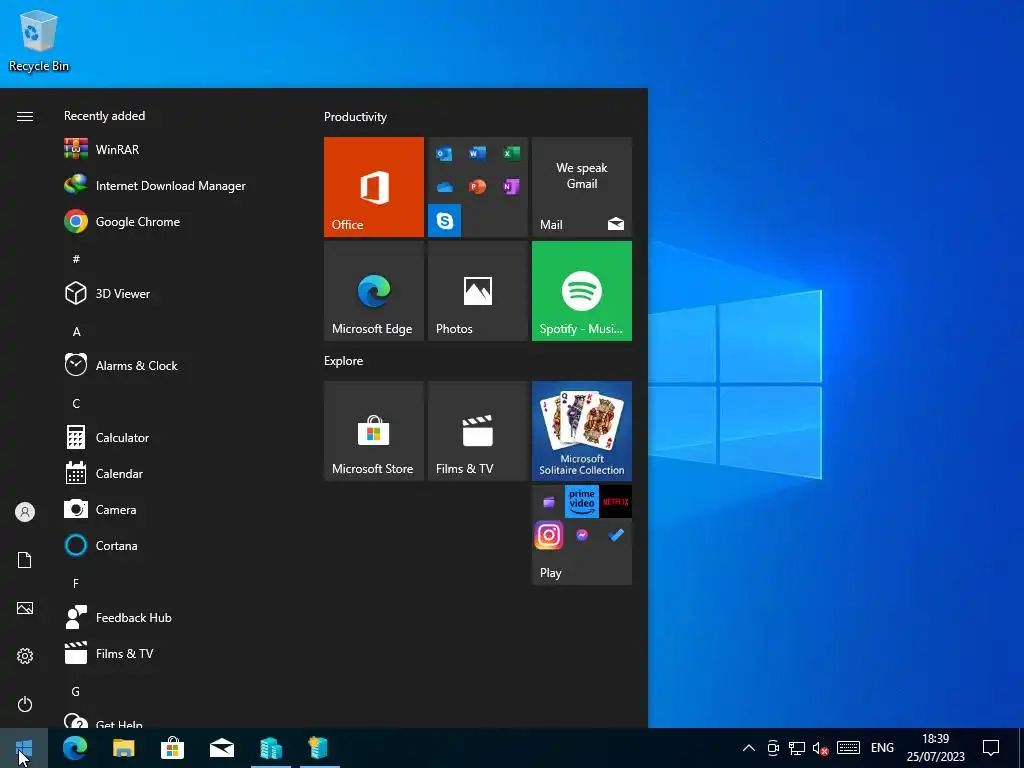Open Pictures from the Start sidebar
Image resolution: width=1024 pixels, height=768 pixels.
tap(25, 608)
